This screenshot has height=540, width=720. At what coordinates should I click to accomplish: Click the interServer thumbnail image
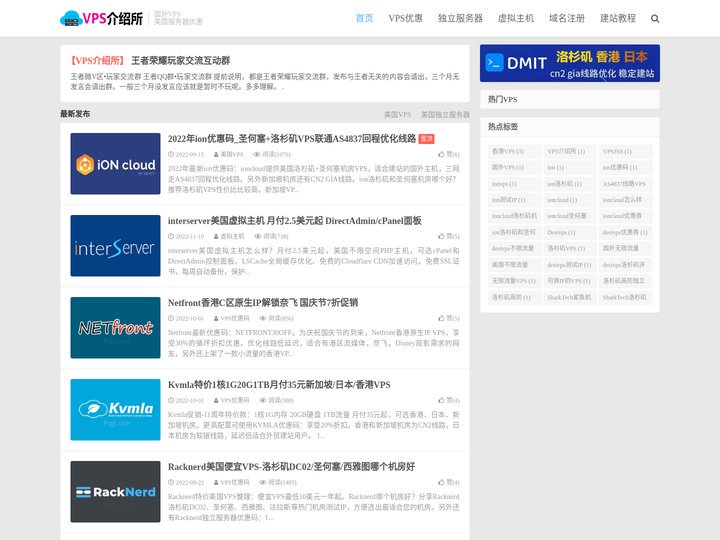pyautogui.click(x=115, y=246)
